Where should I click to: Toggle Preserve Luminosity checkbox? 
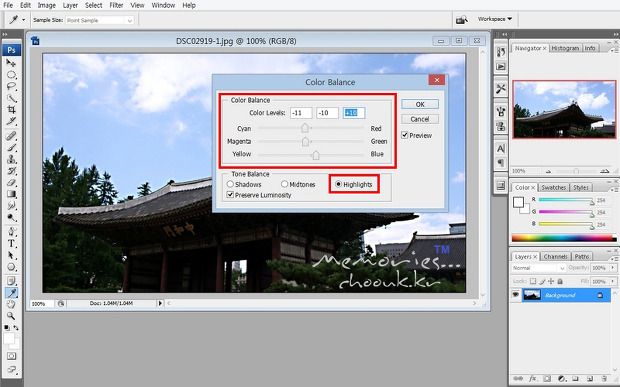coord(230,195)
